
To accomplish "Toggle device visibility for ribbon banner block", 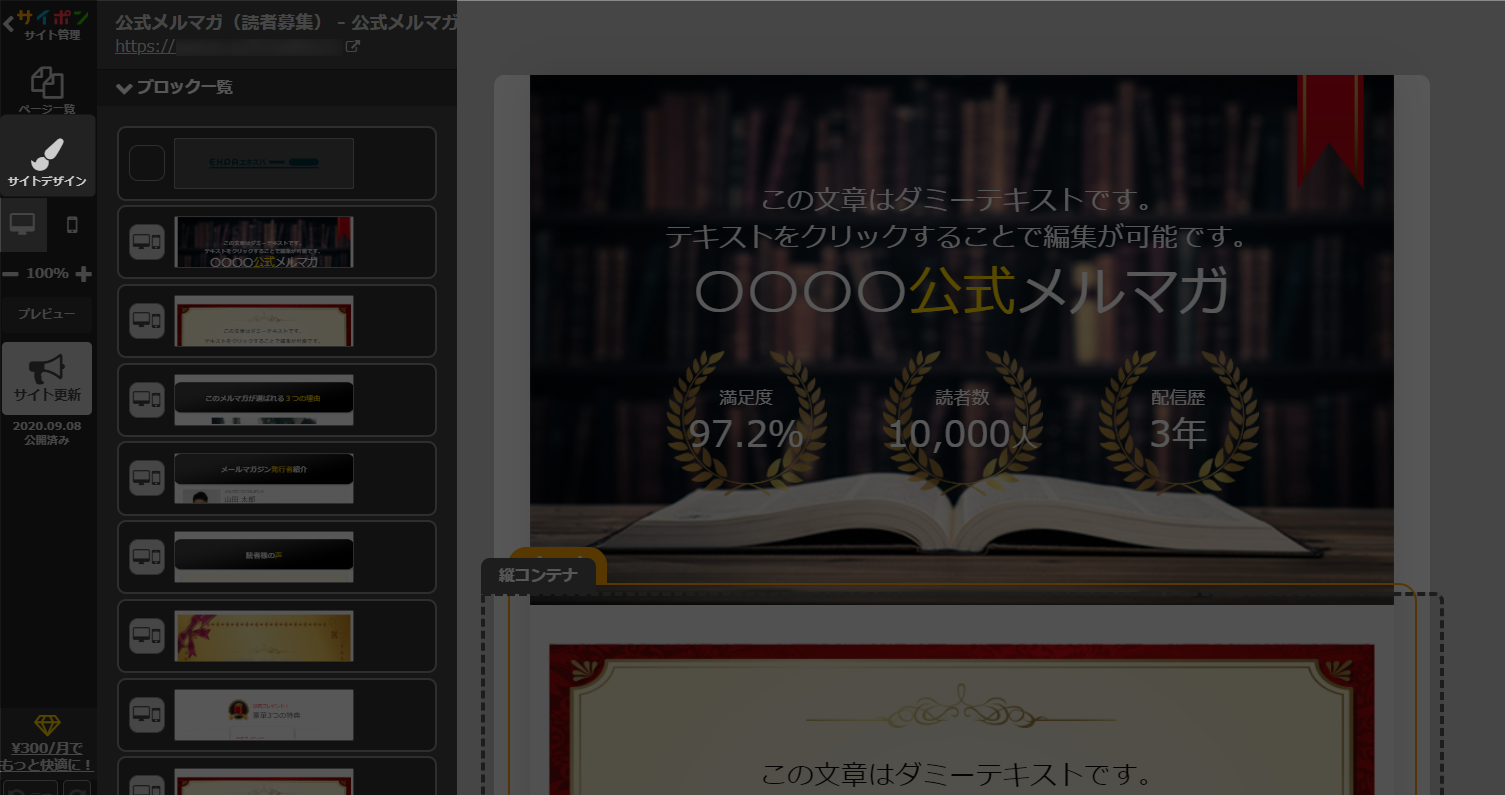I will click(x=147, y=636).
